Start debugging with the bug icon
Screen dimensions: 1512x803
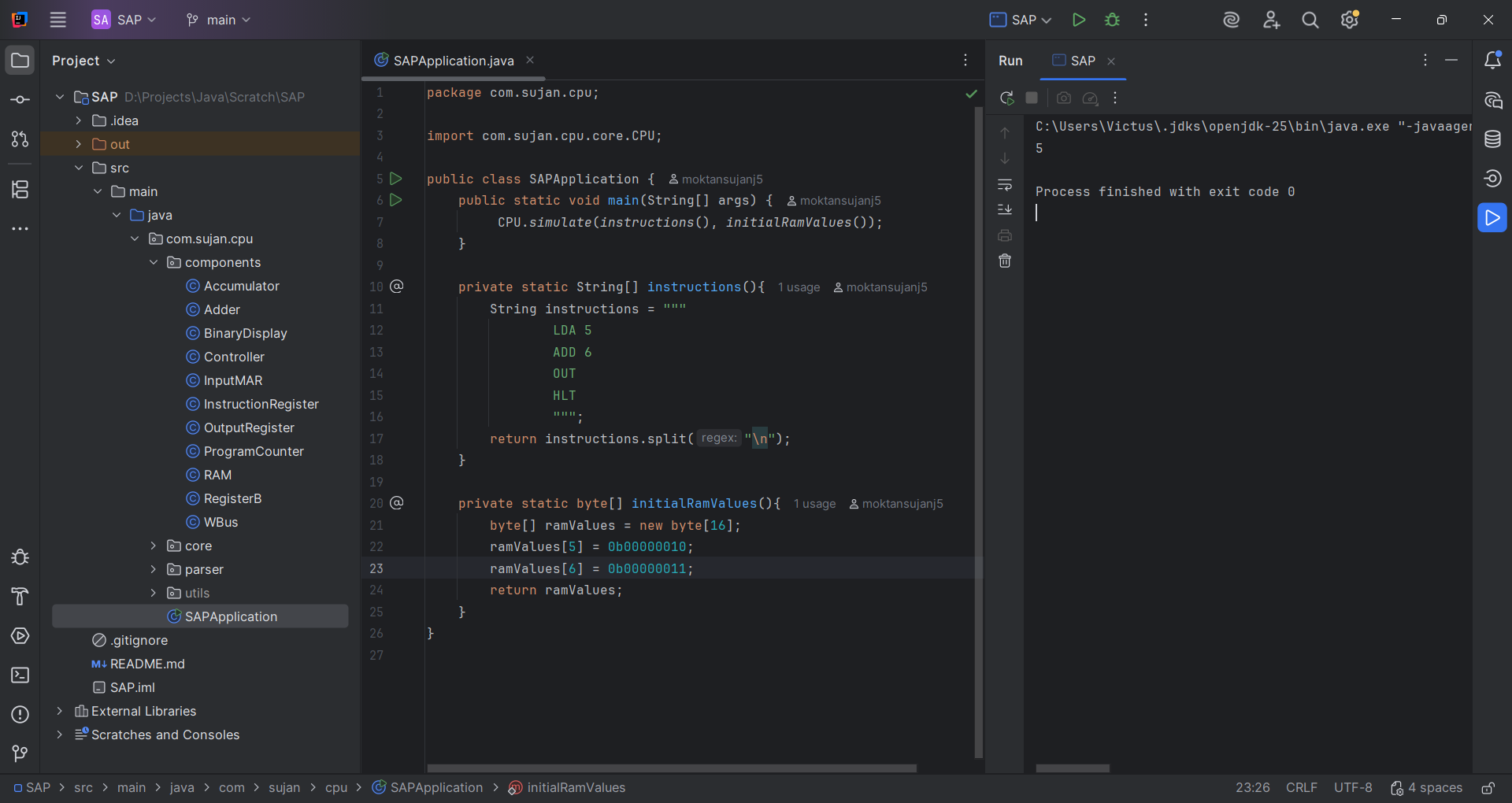1112,20
